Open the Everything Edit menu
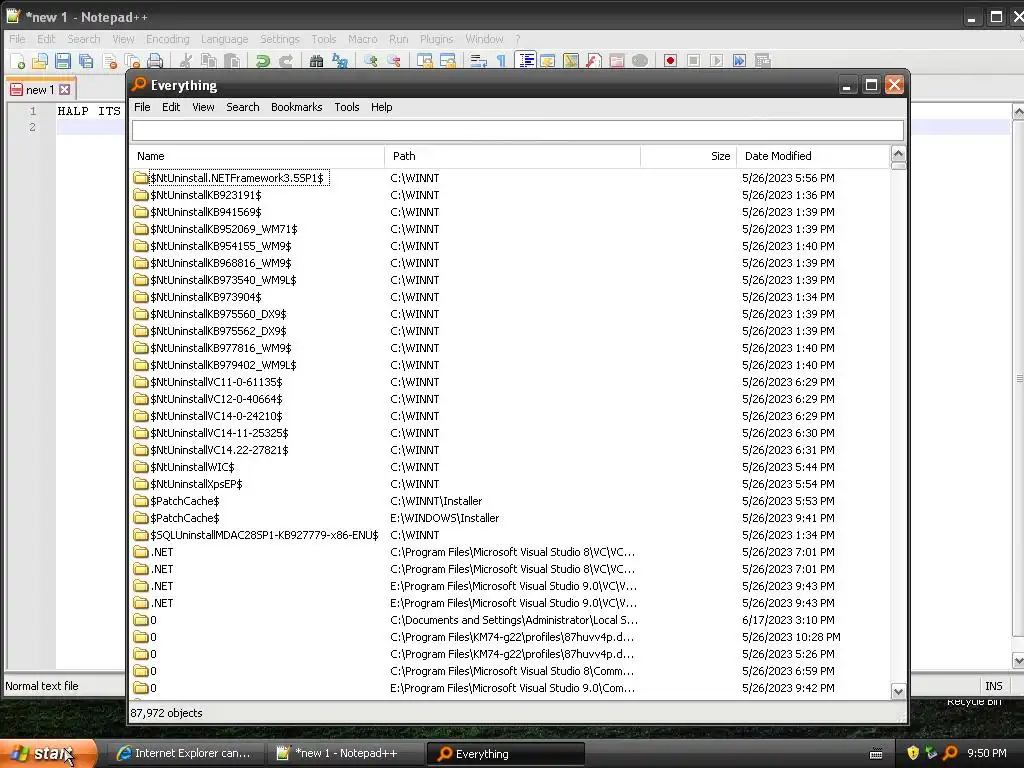This screenshot has height=768, width=1024. [x=171, y=107]
